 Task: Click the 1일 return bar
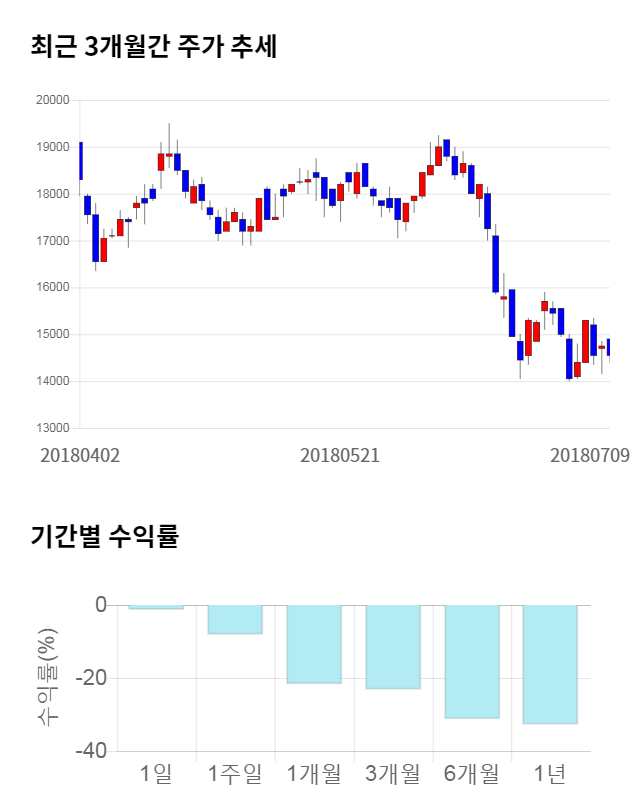click(x=156, y=607)
